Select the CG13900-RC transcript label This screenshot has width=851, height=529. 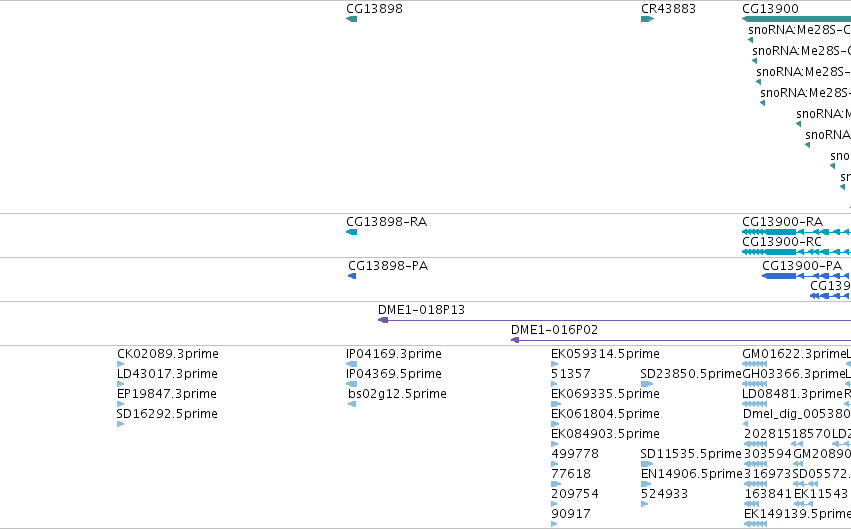pos(782,242)
